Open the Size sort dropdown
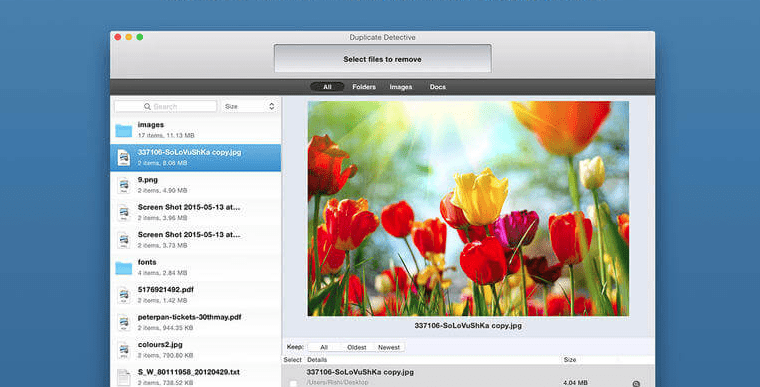The height and width of the screenshot is (387, 760). coord(250,106)
